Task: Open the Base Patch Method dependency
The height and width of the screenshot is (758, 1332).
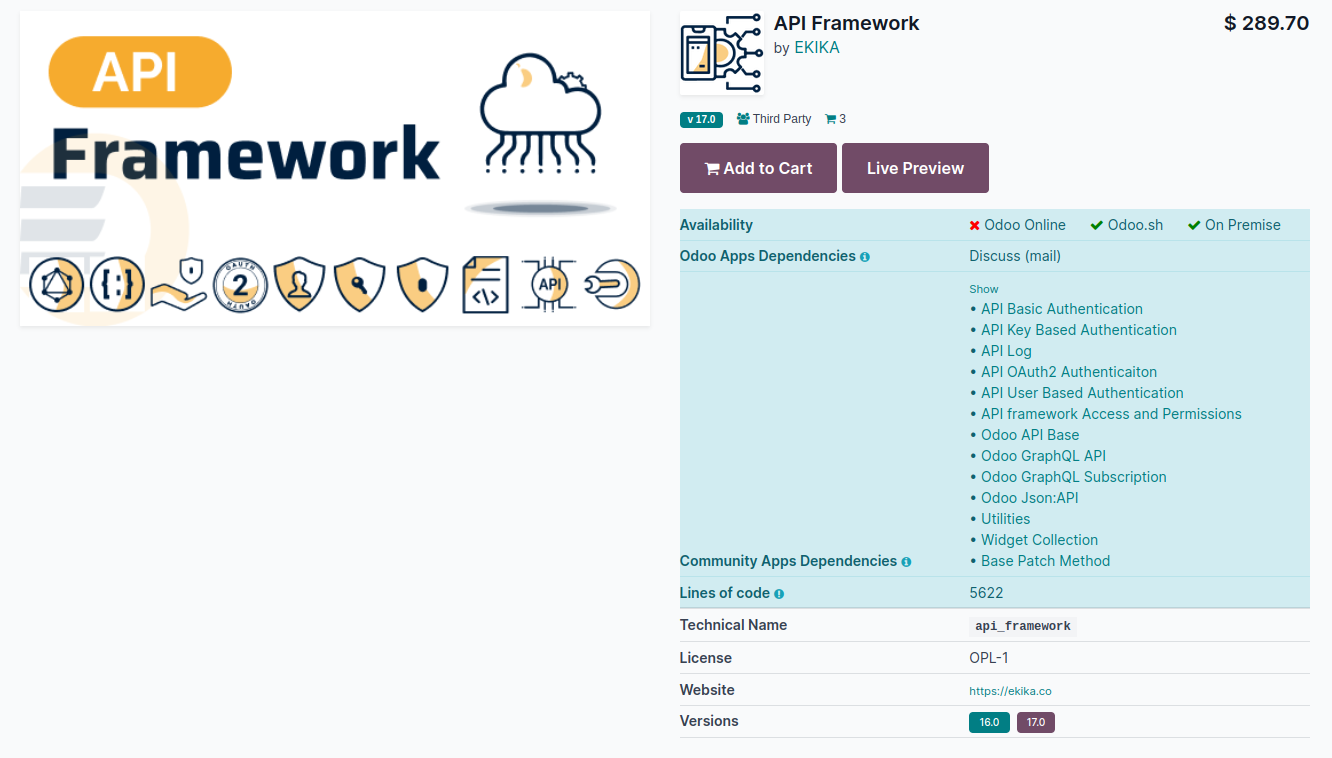Action: (1045, 561)
